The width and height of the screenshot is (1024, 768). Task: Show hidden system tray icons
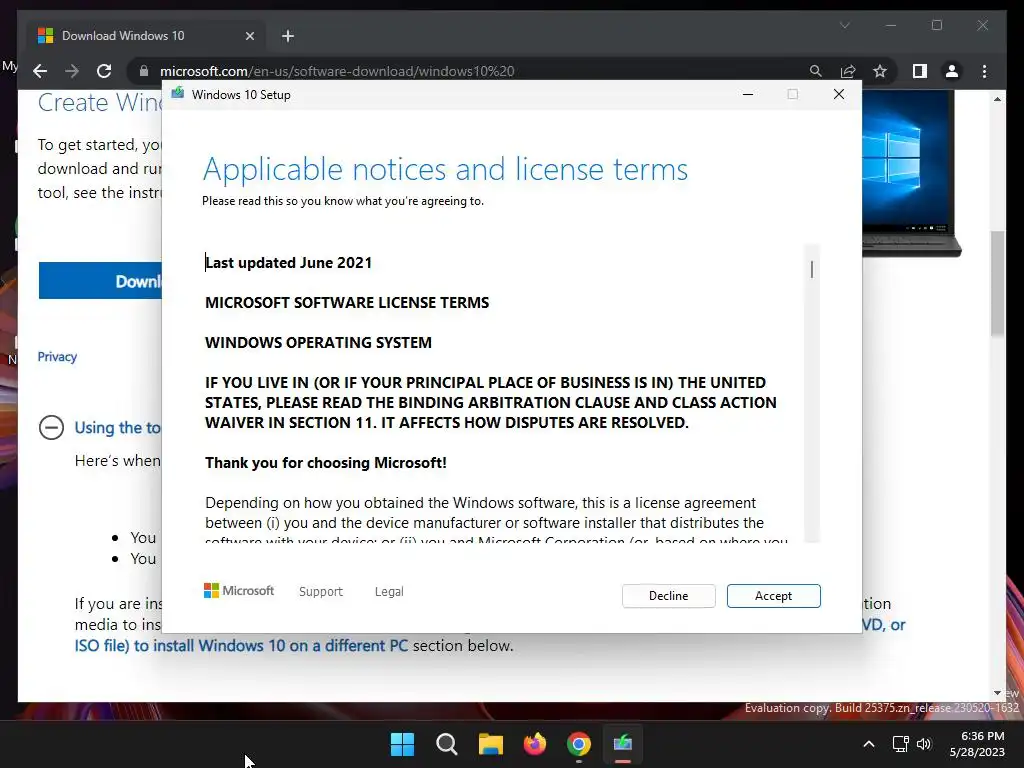point(869,744)
